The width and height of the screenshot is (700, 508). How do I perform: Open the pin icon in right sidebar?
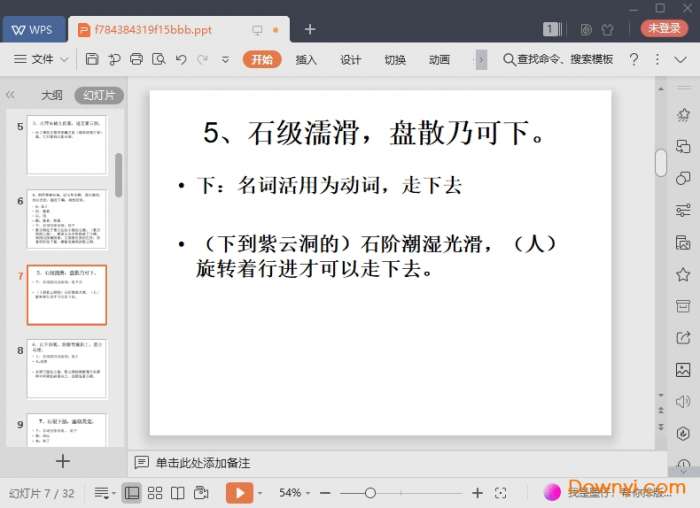pos(683,115)
